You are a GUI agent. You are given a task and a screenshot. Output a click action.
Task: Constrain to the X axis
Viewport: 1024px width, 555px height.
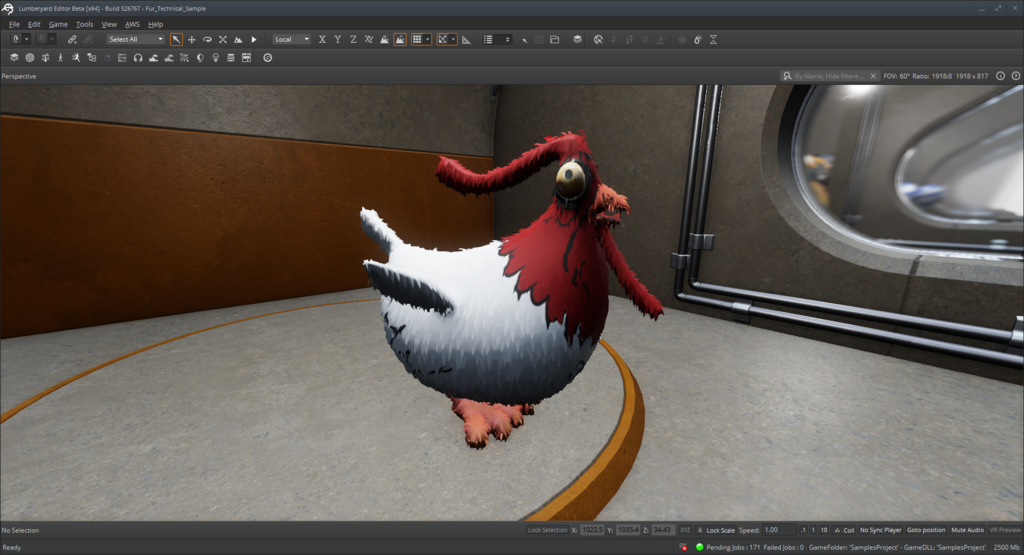click(x=322, y=39)
